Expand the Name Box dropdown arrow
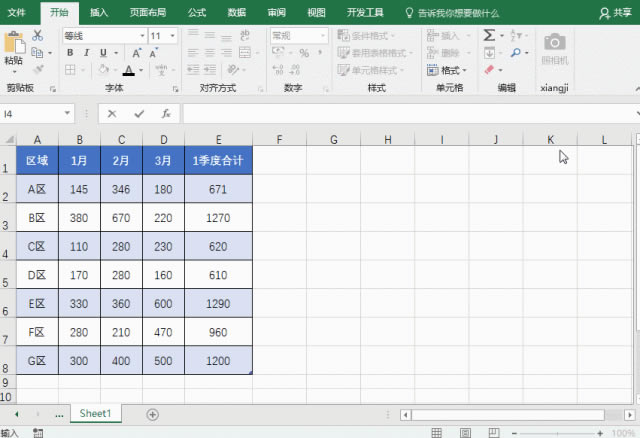 (67, 114)
